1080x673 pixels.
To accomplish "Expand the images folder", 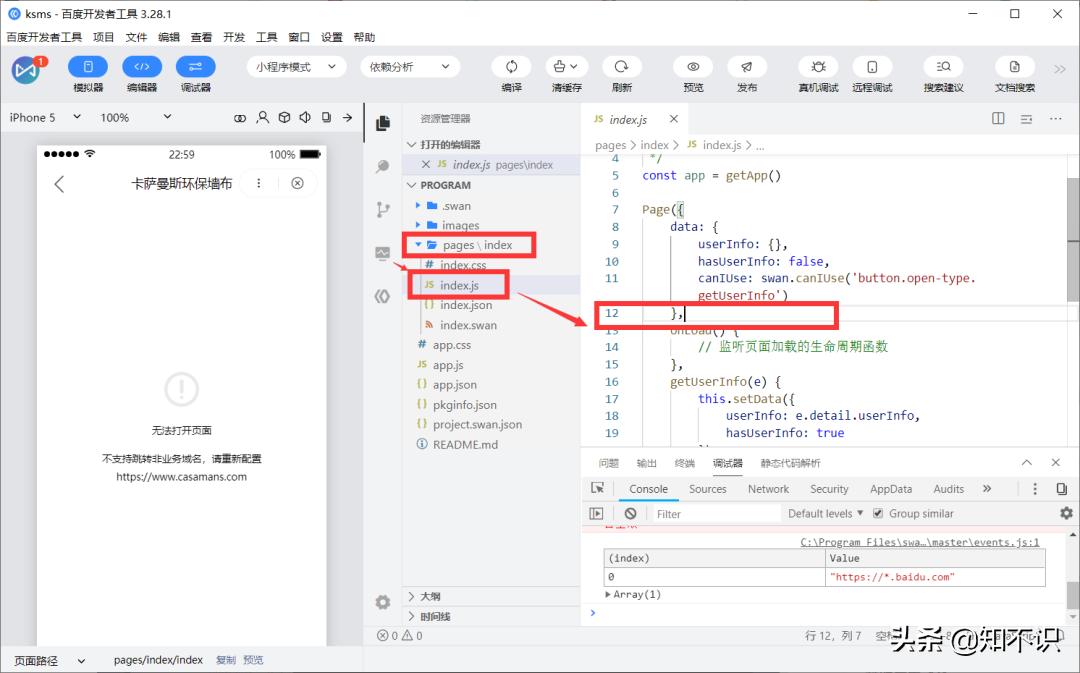I will [460, 225].
